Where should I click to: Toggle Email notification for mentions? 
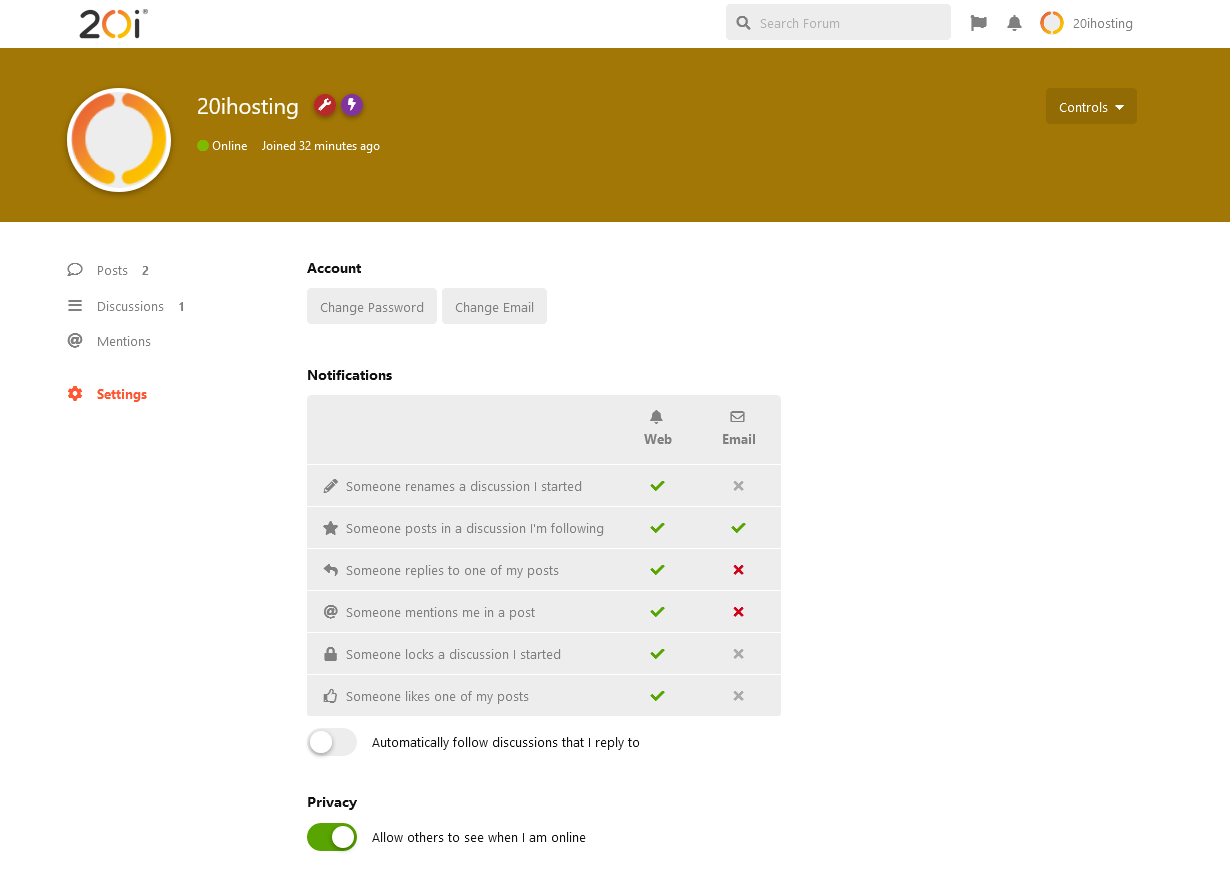click(738, 612)
